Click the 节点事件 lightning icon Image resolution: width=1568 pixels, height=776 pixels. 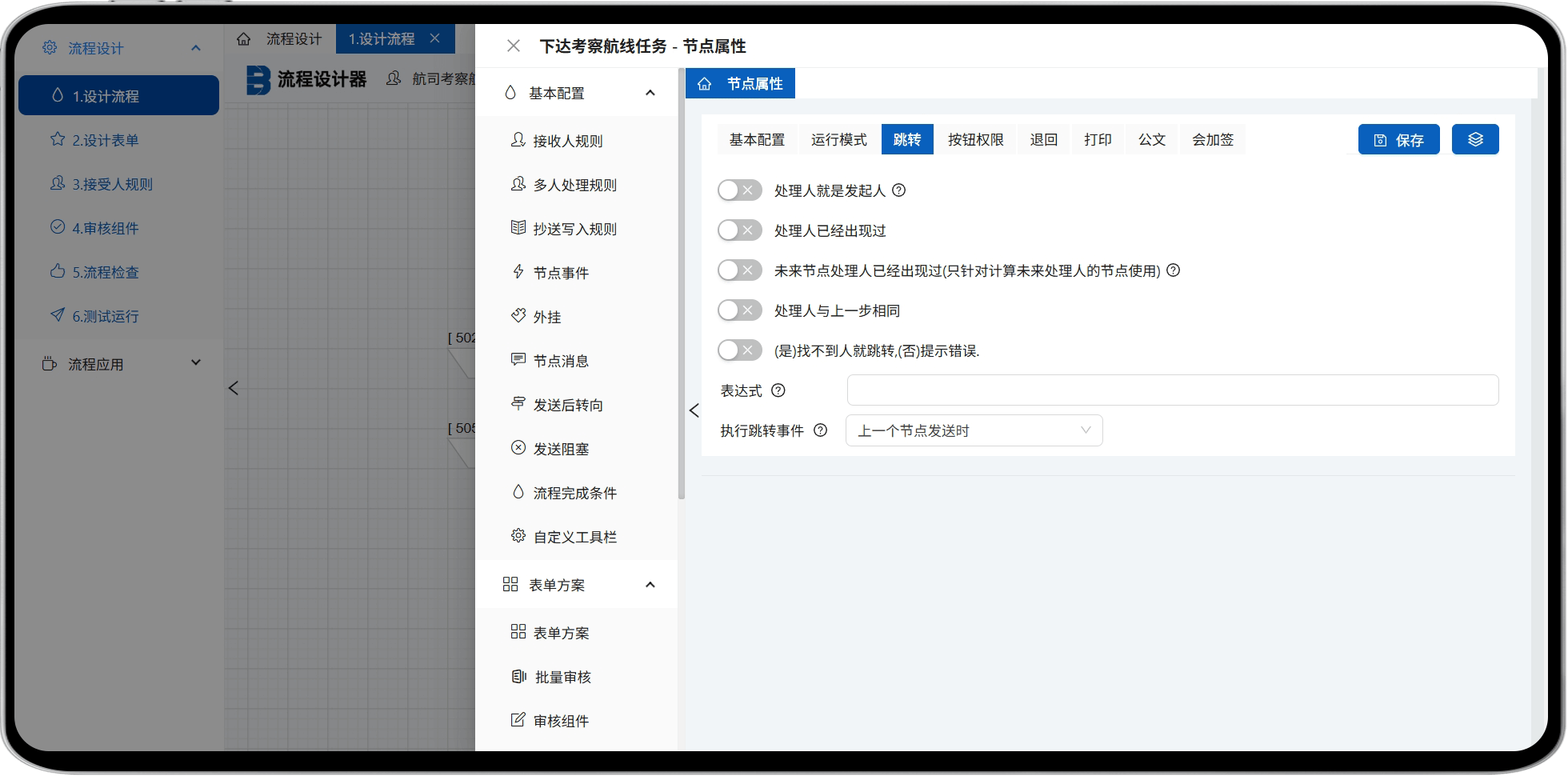518,272
